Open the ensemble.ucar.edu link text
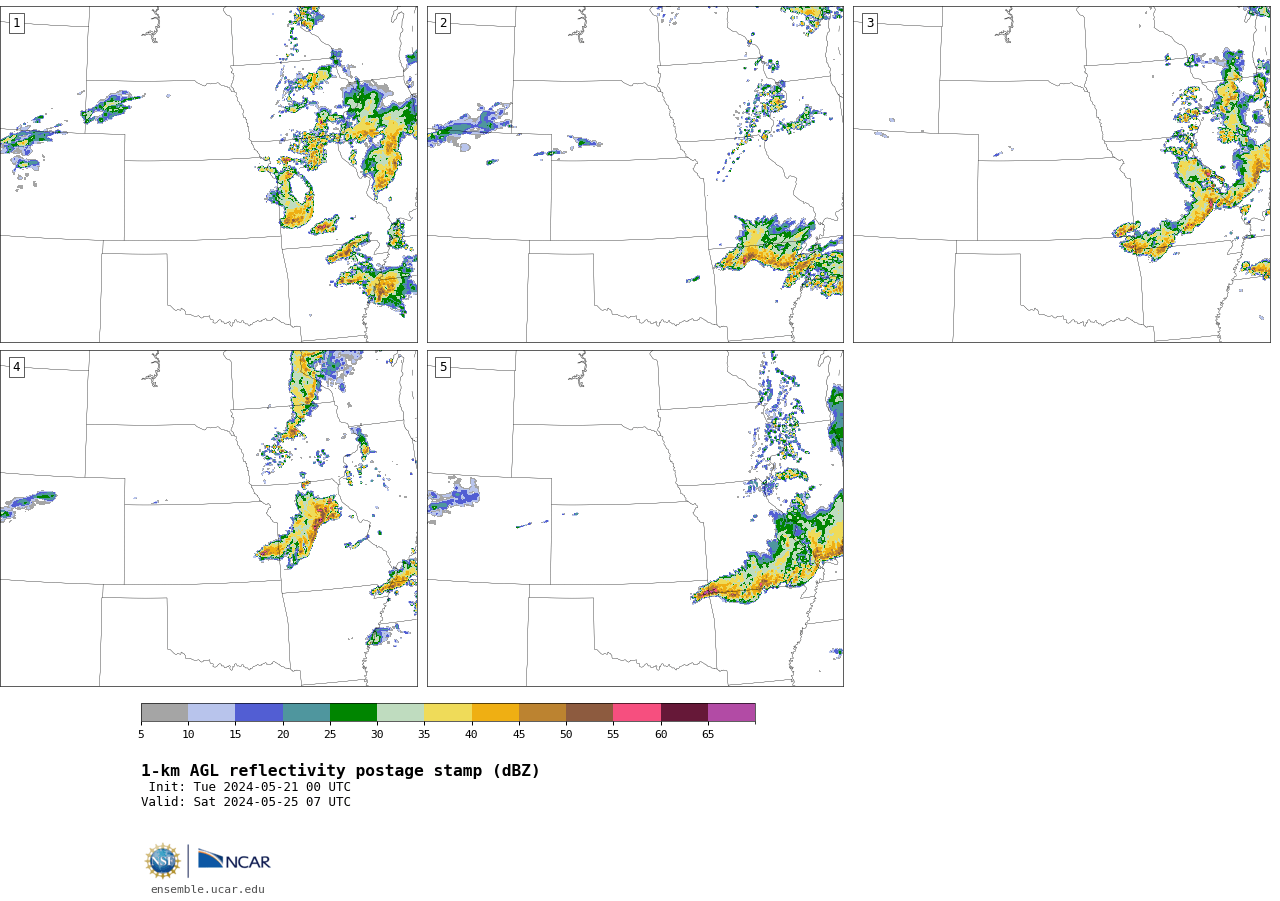 208,890
